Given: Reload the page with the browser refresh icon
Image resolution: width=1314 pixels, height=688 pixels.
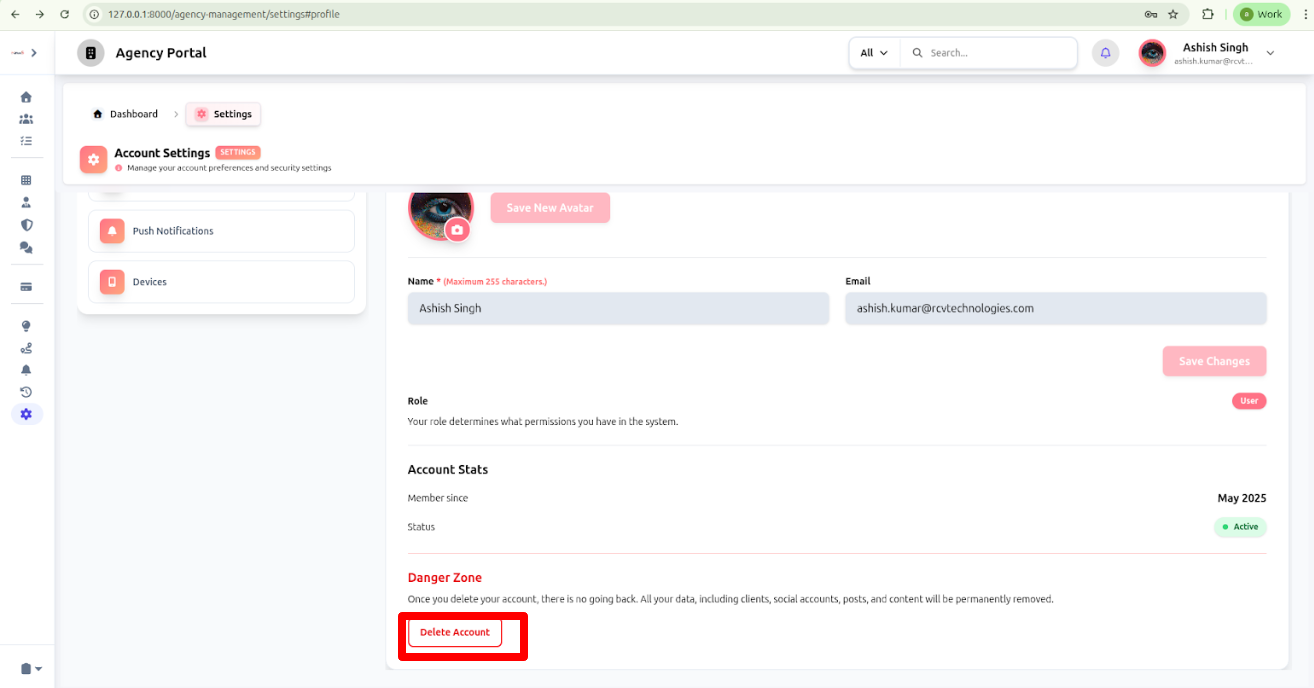Looking at the screenshot, I should click(64, 14).
